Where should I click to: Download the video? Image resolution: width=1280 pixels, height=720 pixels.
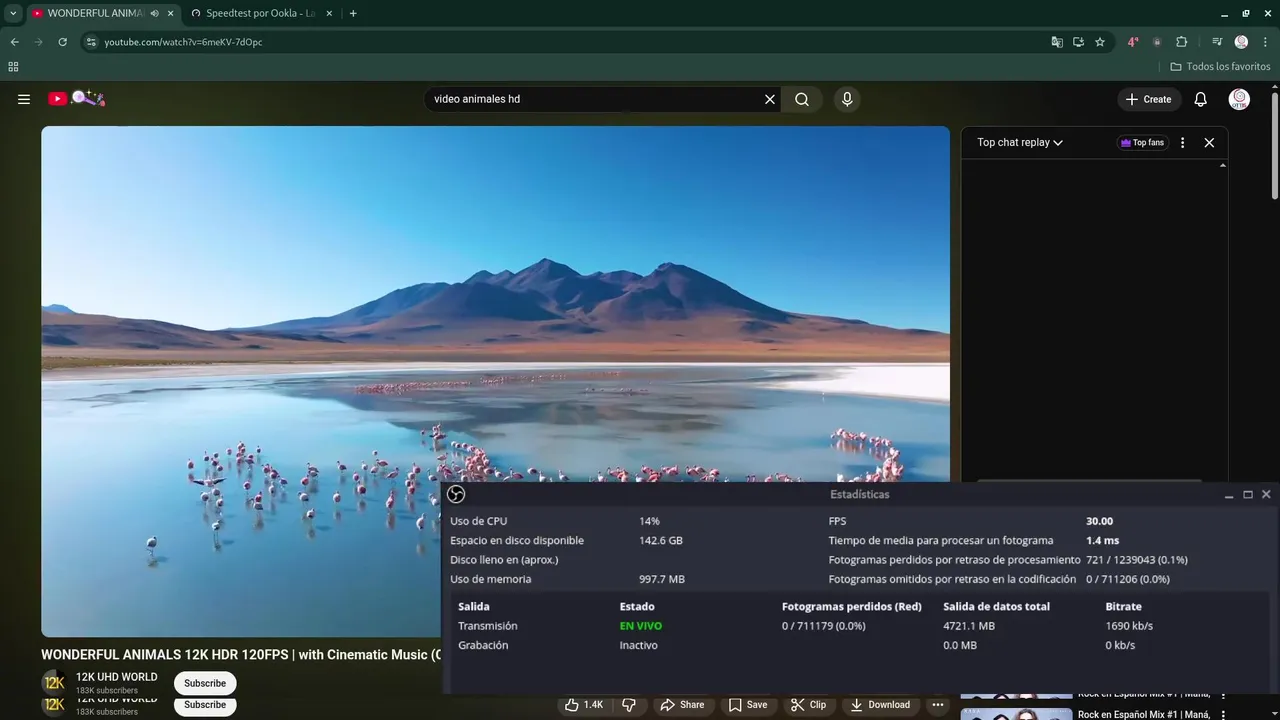880,704
